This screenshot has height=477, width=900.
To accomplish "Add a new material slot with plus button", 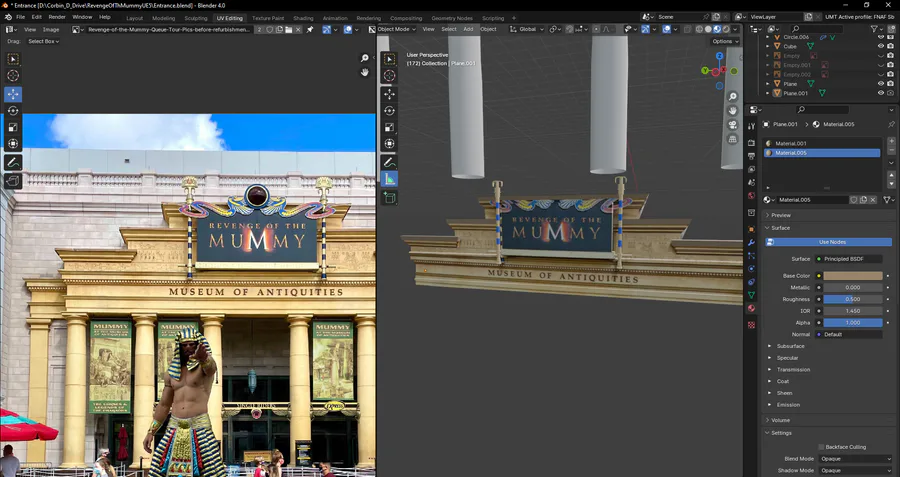I will pos(891,141).
